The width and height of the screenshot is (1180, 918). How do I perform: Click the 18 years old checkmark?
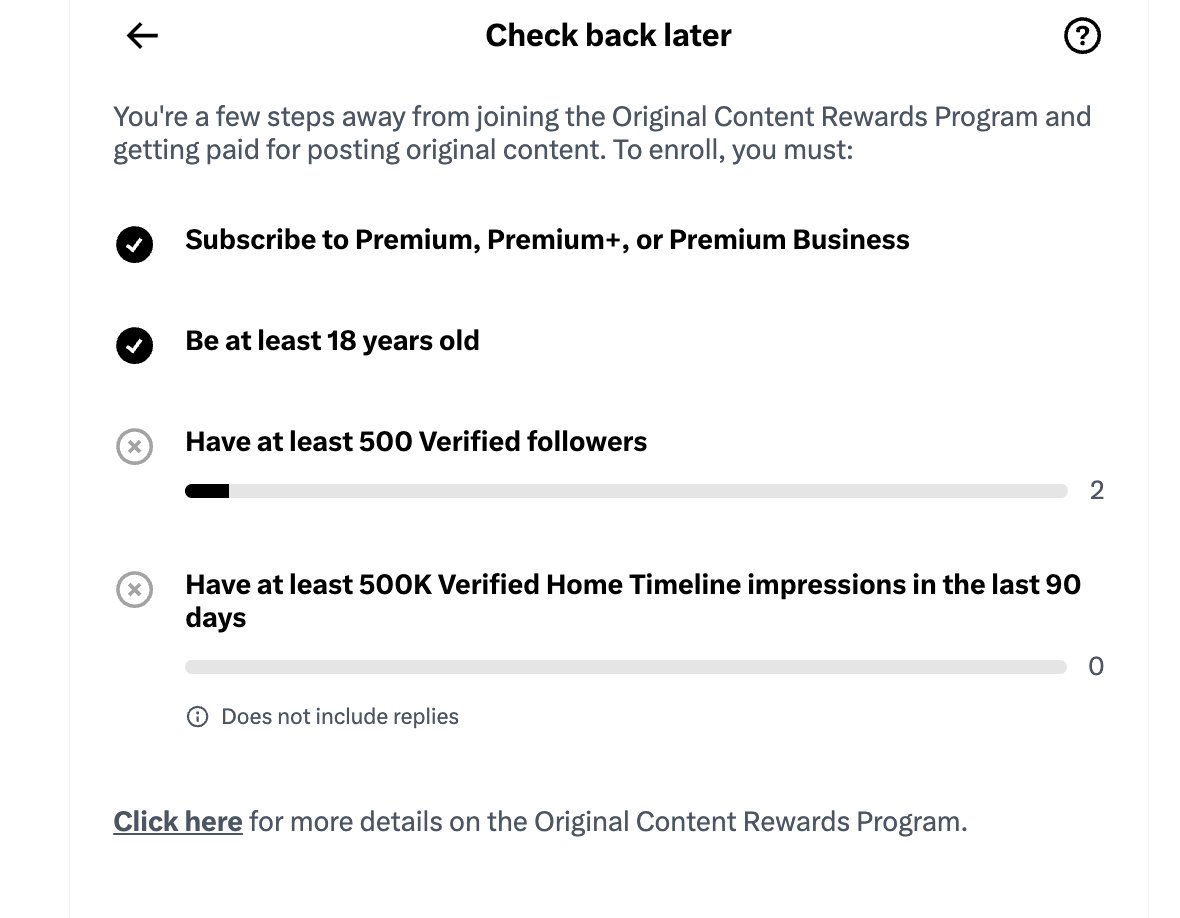[x=135, y=345]
